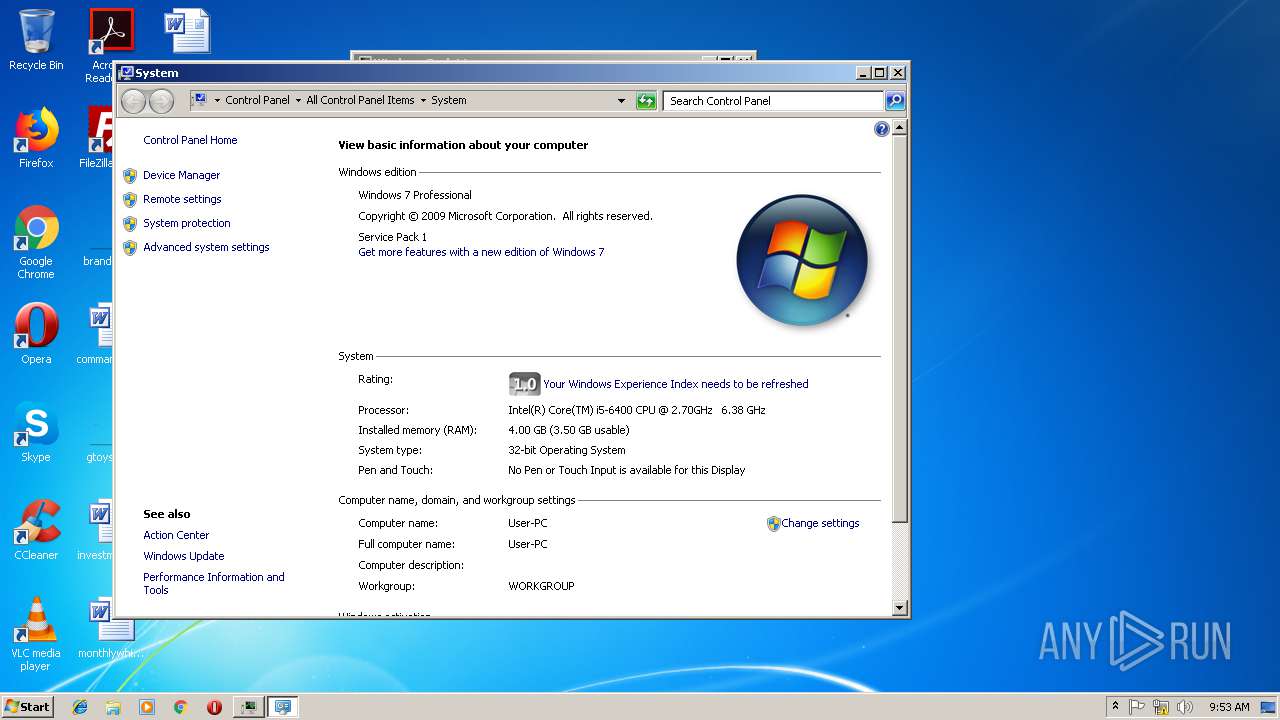Viewport: 1280px width, 720px height.
Task: Click the WORKGROUP workgroup value
Action: click(x=541, y=586)
